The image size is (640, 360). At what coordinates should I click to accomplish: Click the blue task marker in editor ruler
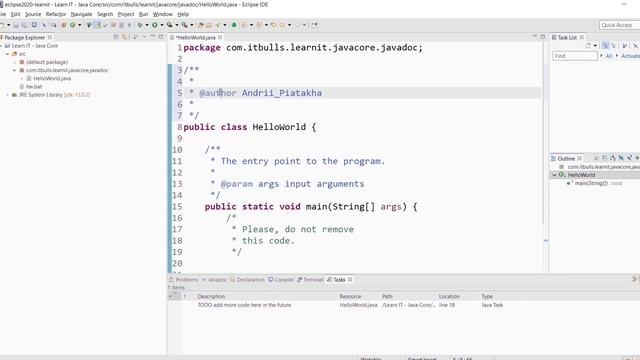pos(546,240)
